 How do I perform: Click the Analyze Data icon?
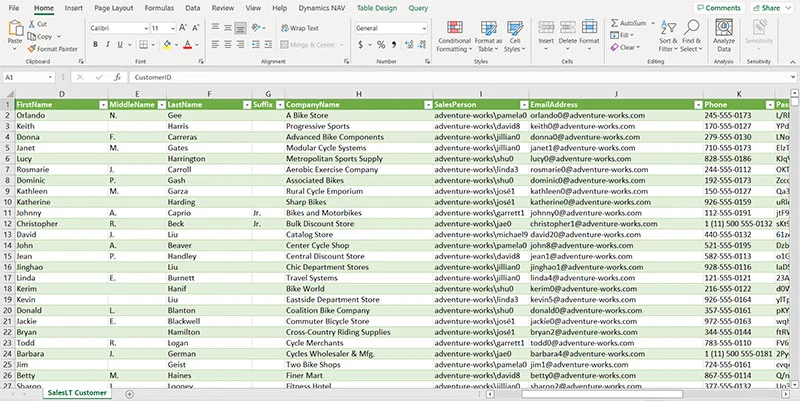[724, 28]
